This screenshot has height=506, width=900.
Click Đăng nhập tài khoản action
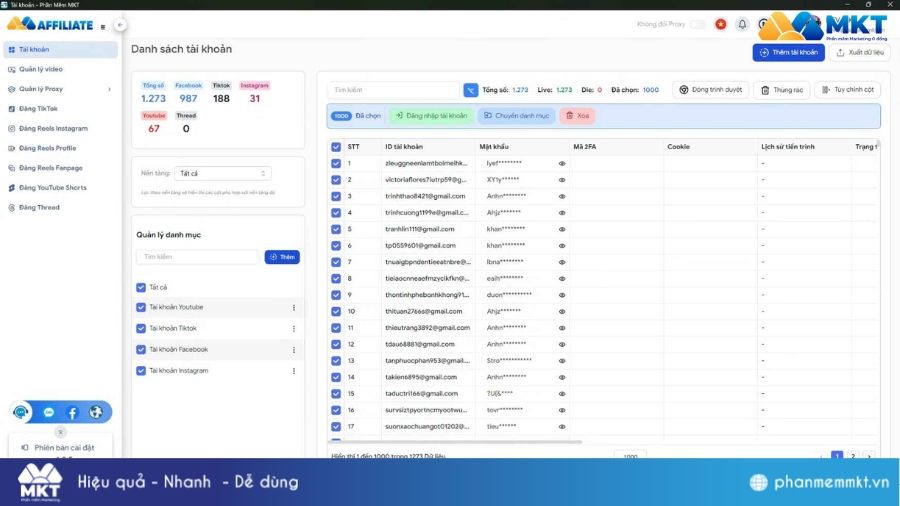[x=431, y=116]
